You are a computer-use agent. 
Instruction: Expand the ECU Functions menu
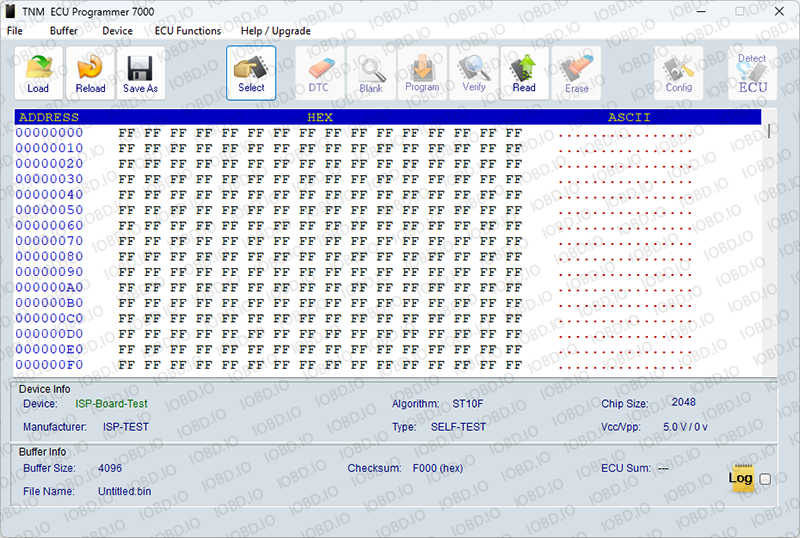(188, 31)
